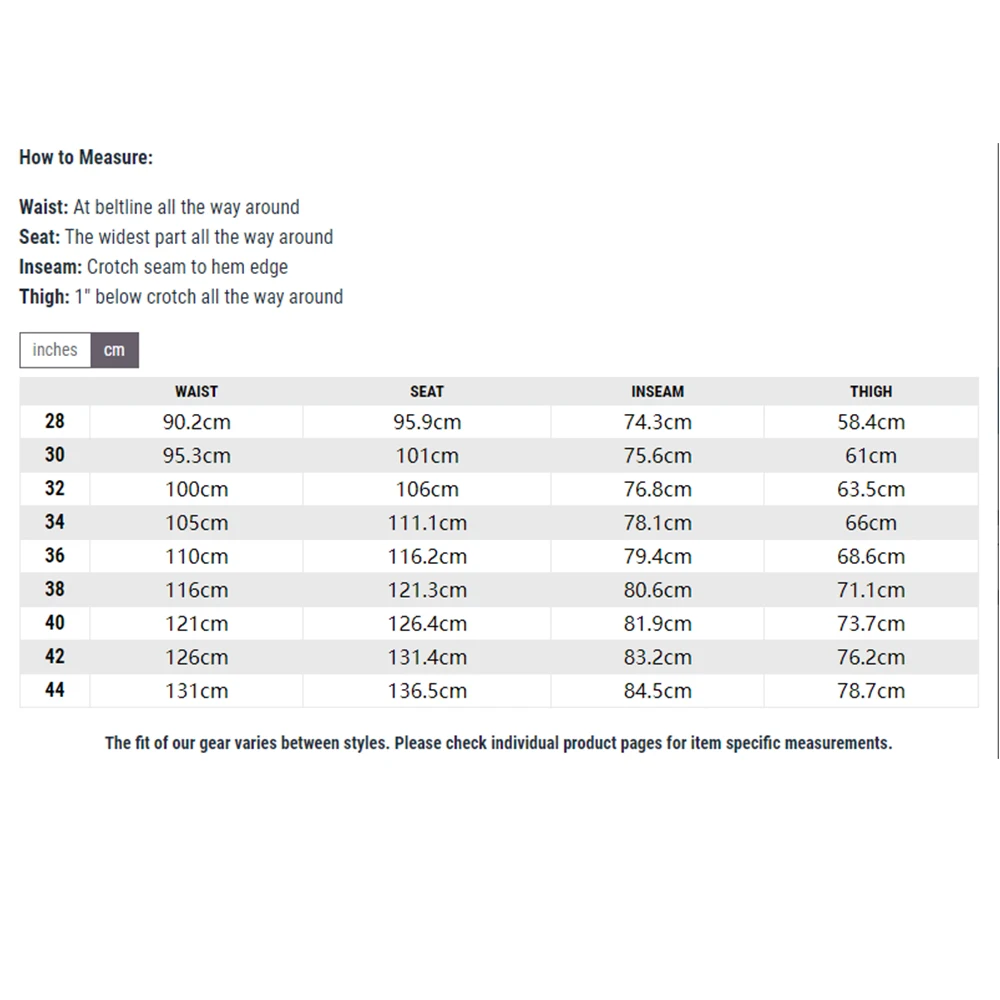The width and height of the screenshot is (1000, 1000).
Task: Click the THIGH column header
Action: click(x=871, y=391)
